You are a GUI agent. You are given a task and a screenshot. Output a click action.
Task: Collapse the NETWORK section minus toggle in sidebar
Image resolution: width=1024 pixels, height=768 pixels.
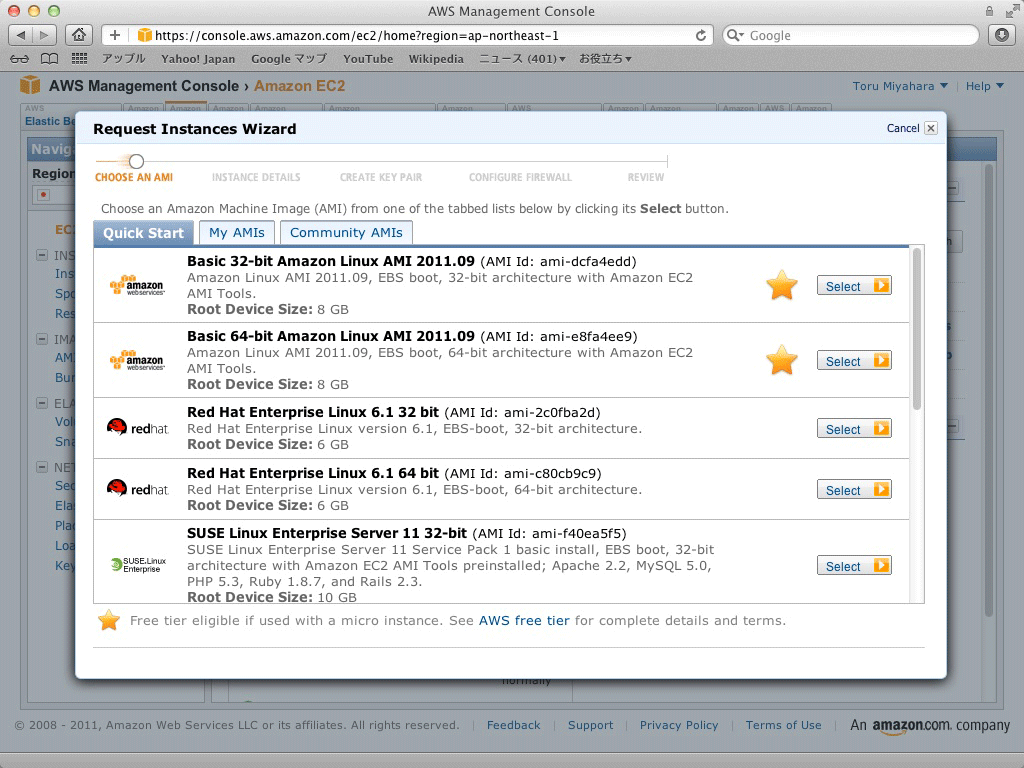point(42,467)
